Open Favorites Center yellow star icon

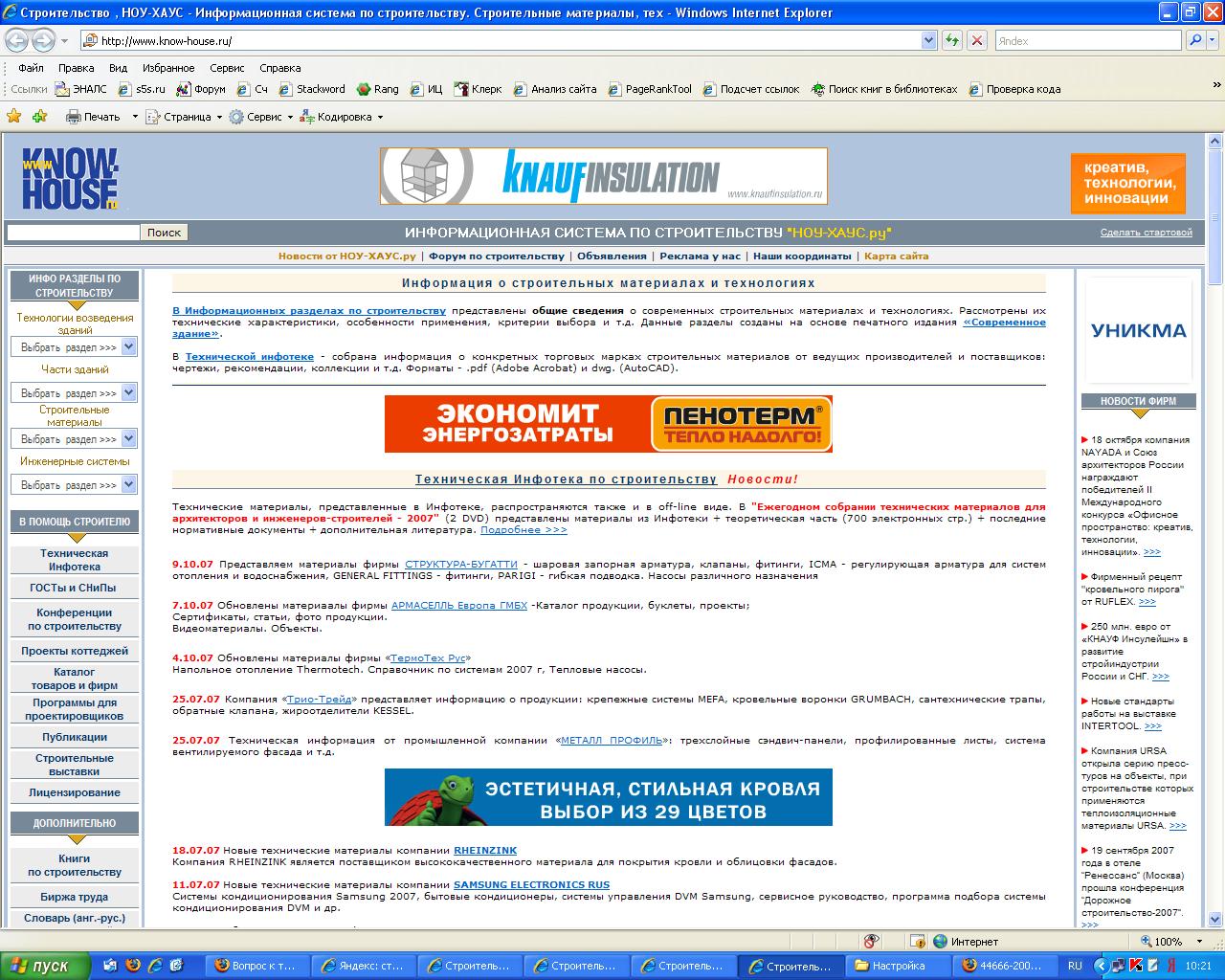pyautogui.click(x=14, y=116)
